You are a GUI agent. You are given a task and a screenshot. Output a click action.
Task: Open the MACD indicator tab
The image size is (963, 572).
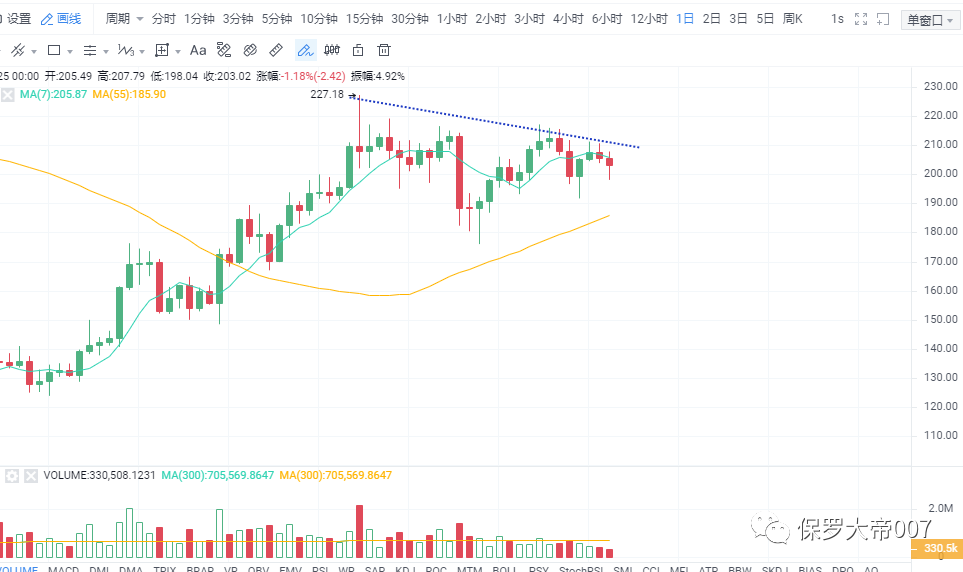(x=63, y=568)
